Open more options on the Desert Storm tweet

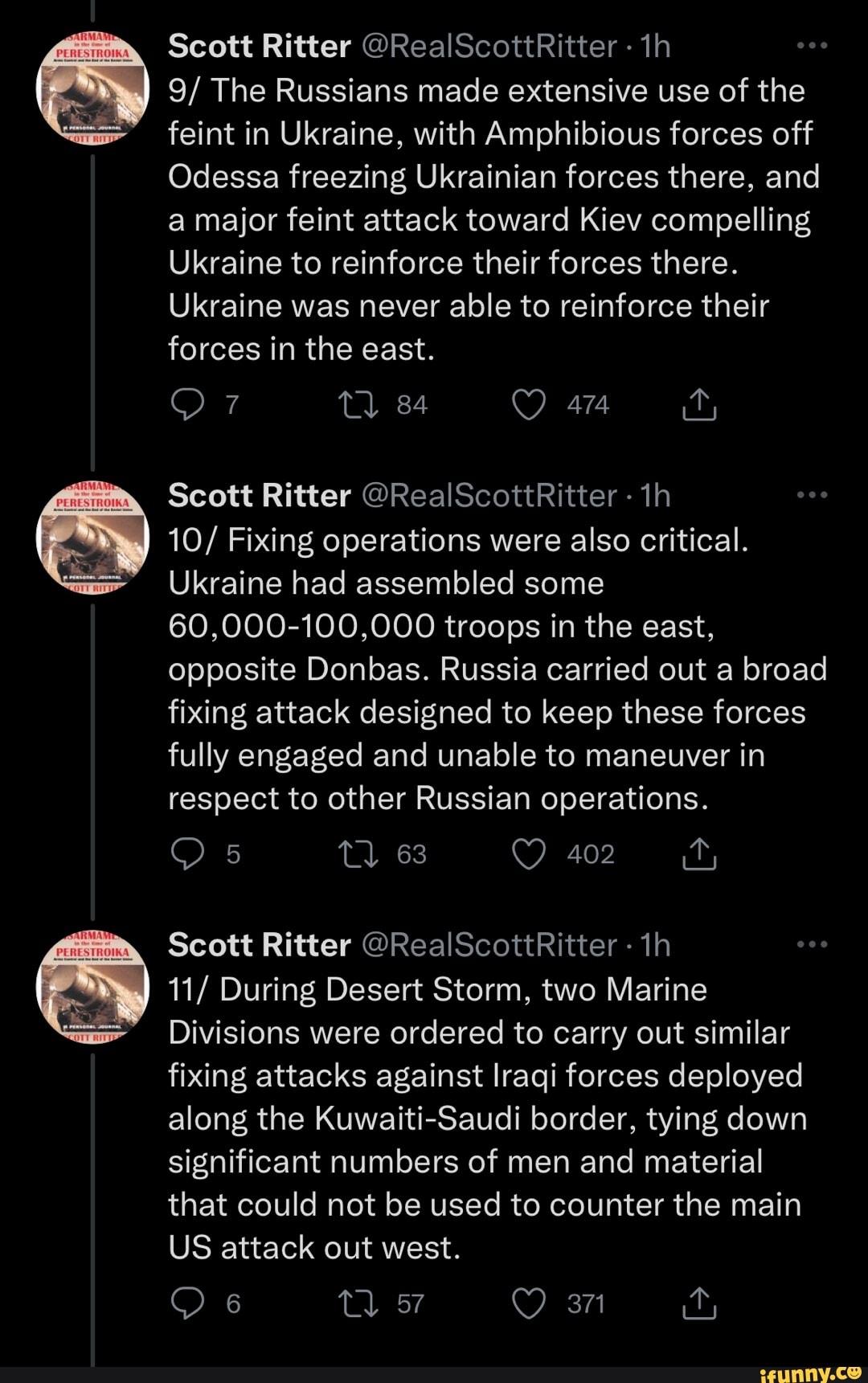point(814,944)
